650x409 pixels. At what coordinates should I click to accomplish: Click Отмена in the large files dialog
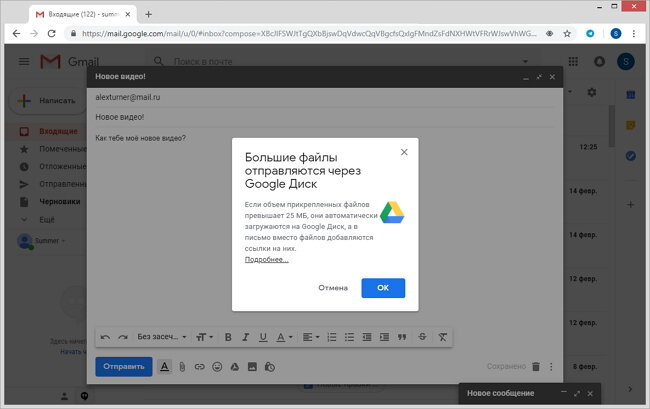click(x=333, y=288)
